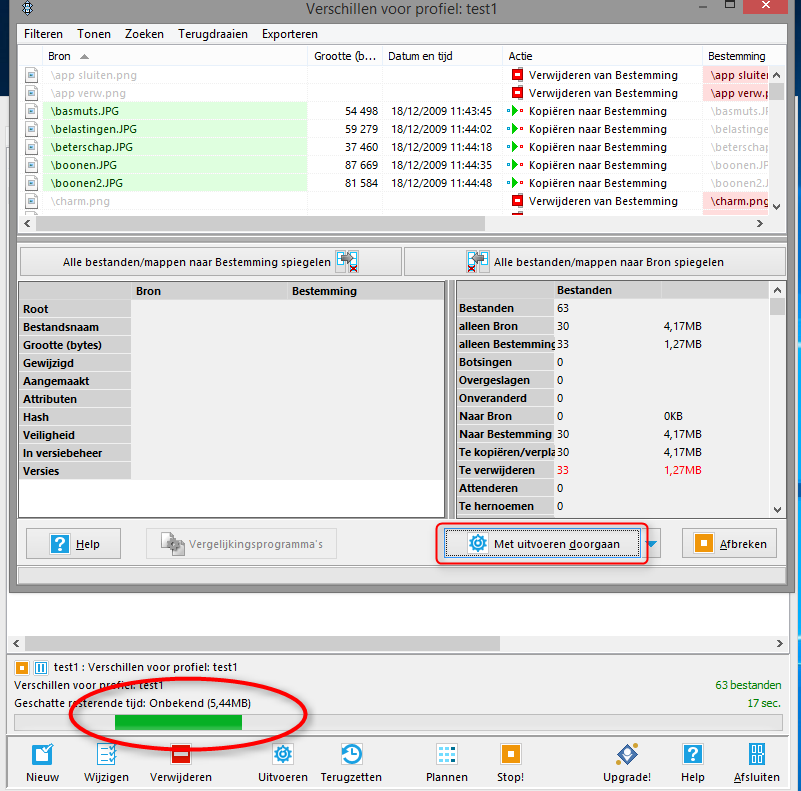Viewport: 801px width, 791px height.
Task: Select the \basmuts.JPG source row
Action: point(175,111)
